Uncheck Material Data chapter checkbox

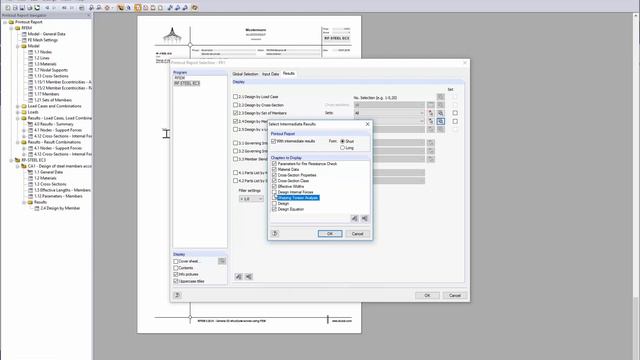click(x=274, y=169)
